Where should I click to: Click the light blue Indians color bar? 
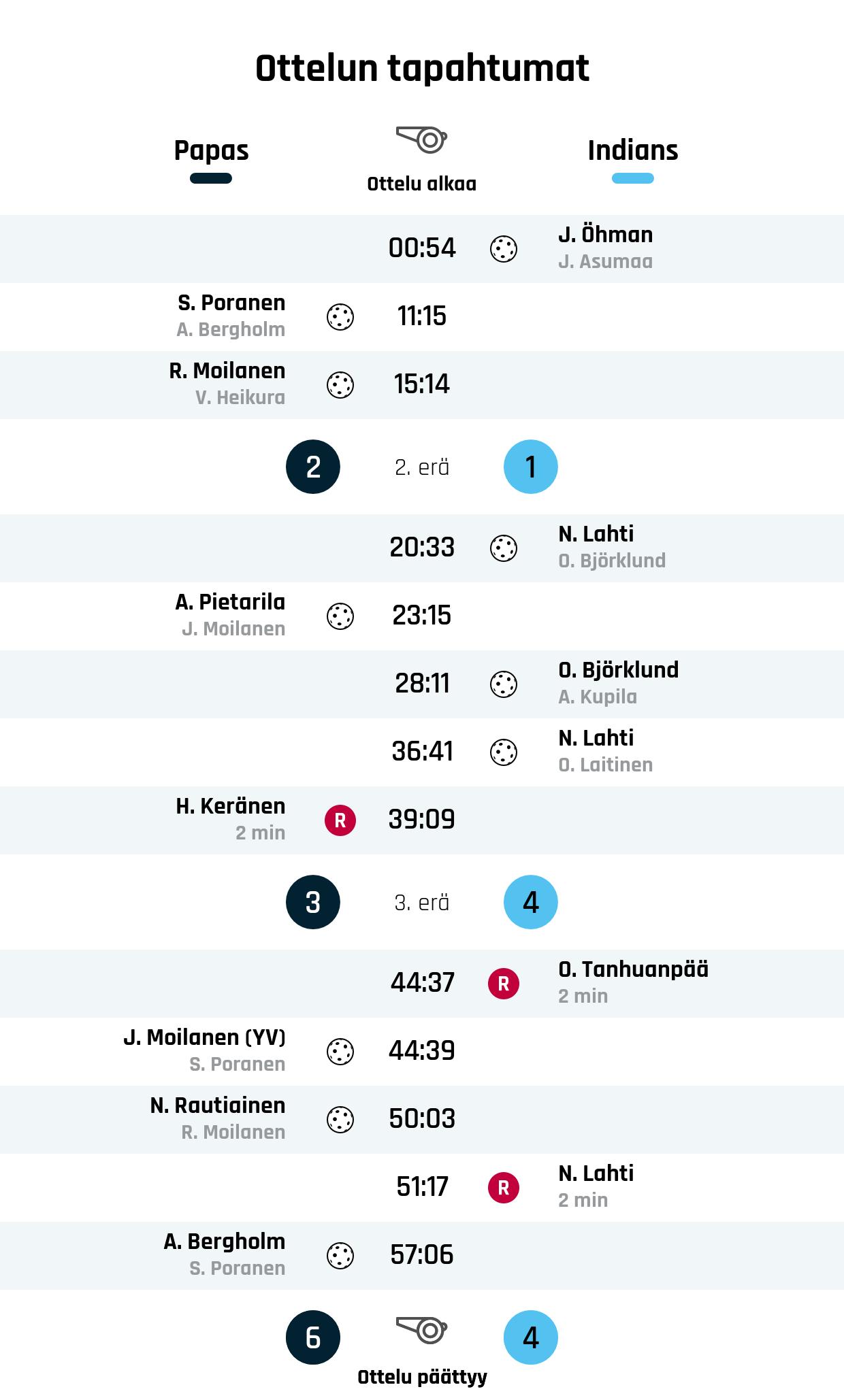(x=633, y=179)
